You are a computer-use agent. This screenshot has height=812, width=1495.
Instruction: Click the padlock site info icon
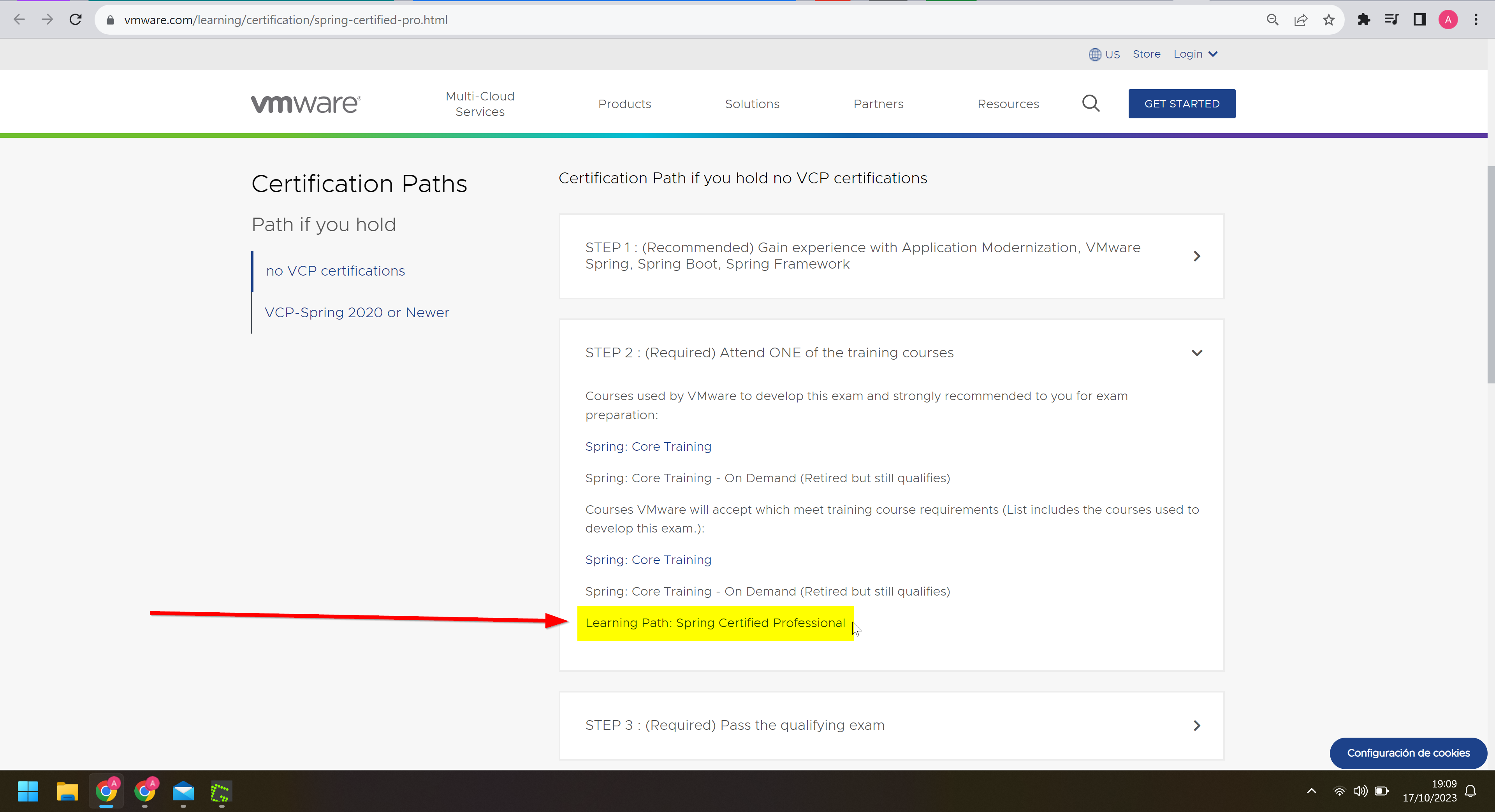point(110,20)
